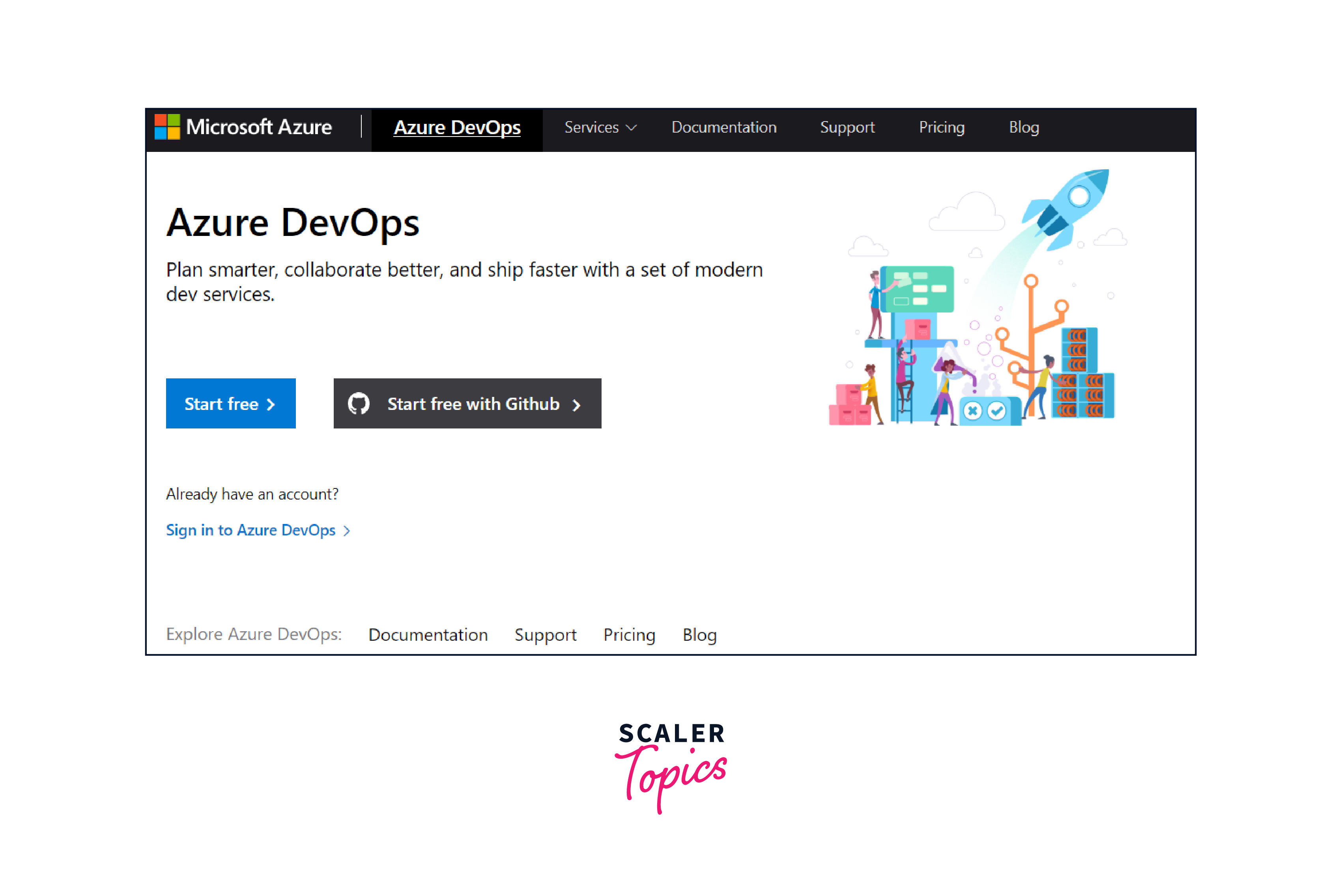Click the Scaler Topics logo

(671, 766)
